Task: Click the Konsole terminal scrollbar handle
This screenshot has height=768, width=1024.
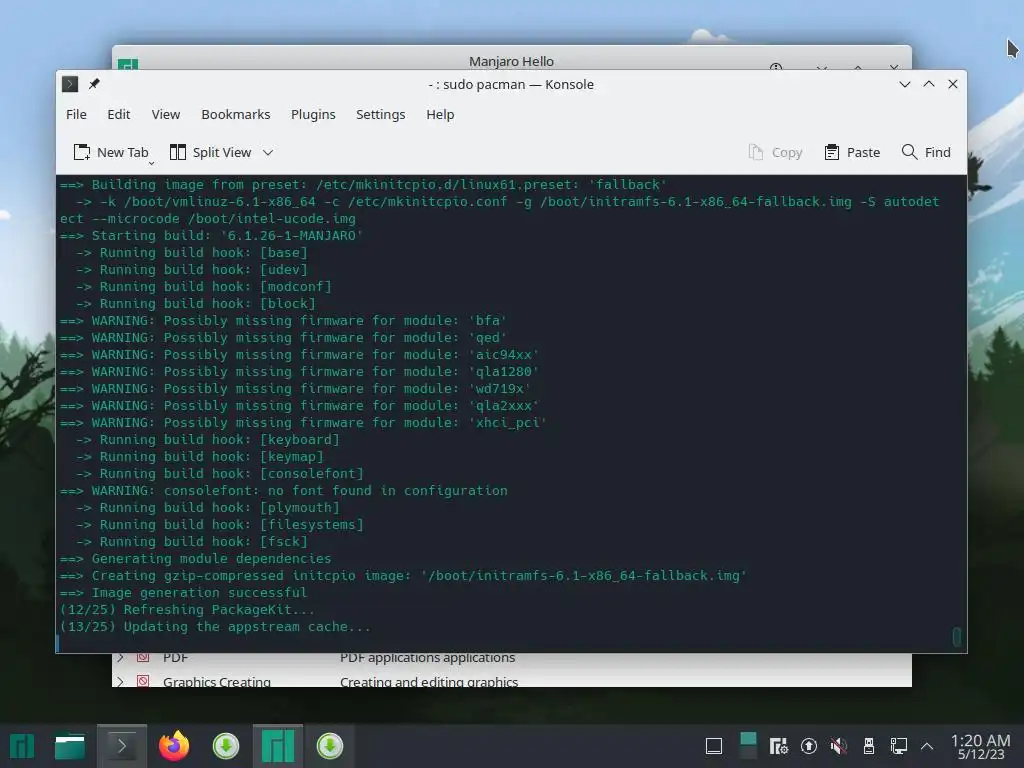Action: [x=957, y=636]
